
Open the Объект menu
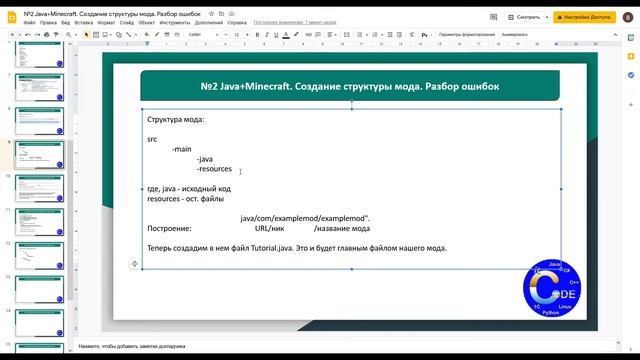(147, 23)
